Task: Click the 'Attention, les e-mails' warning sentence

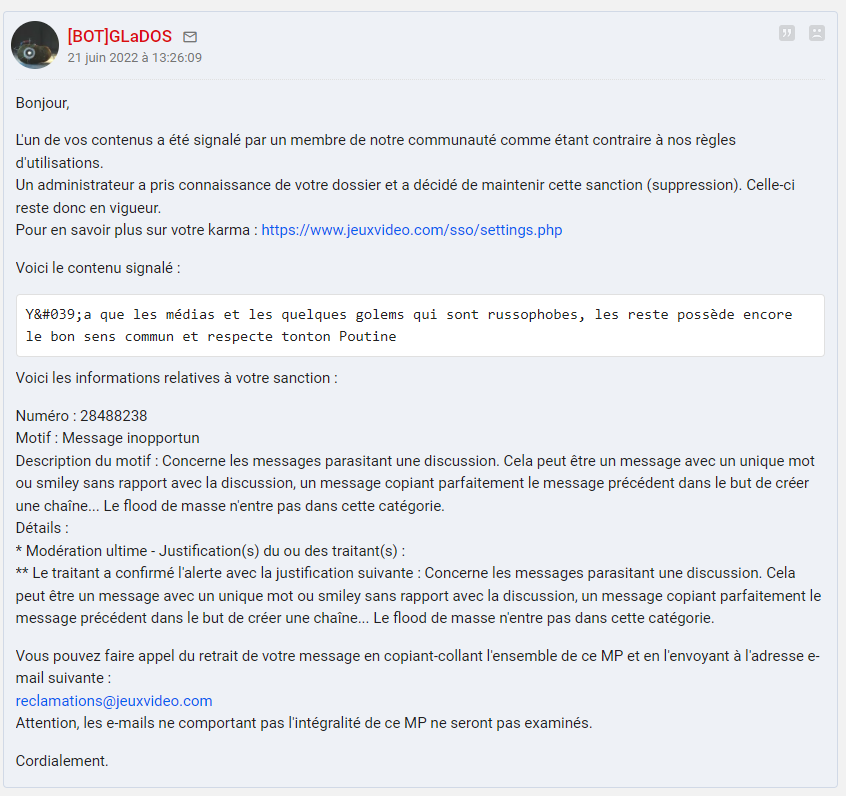Action: coord(304,723)
